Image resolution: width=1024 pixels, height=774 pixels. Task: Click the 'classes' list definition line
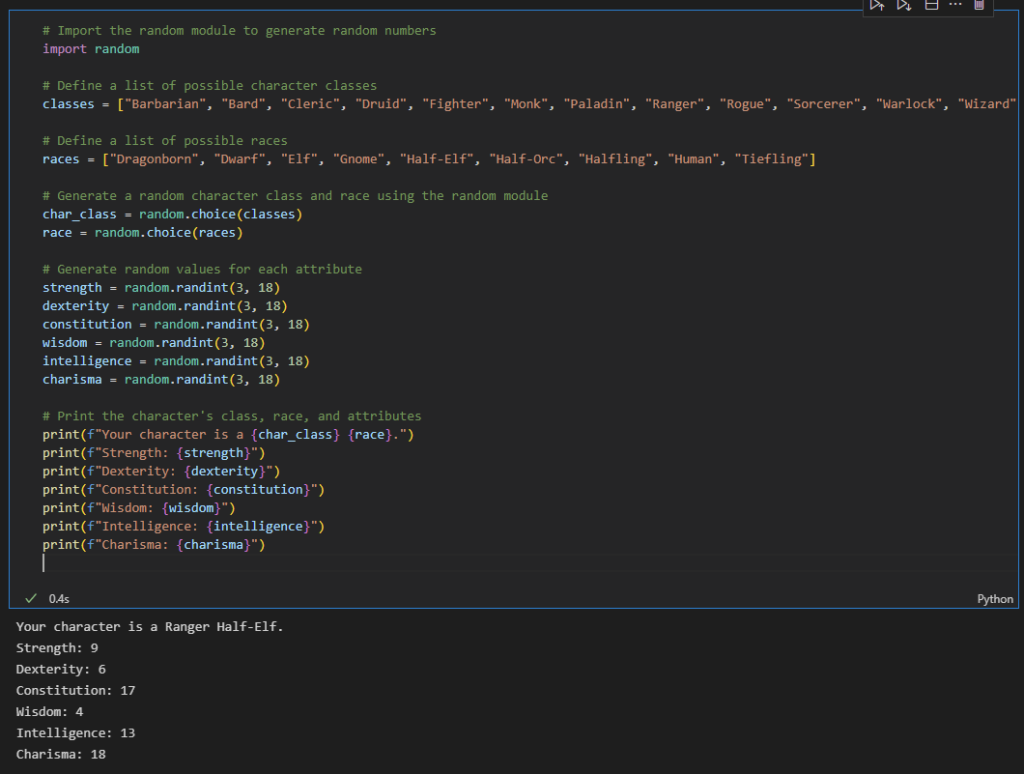(x=529, y=104)
